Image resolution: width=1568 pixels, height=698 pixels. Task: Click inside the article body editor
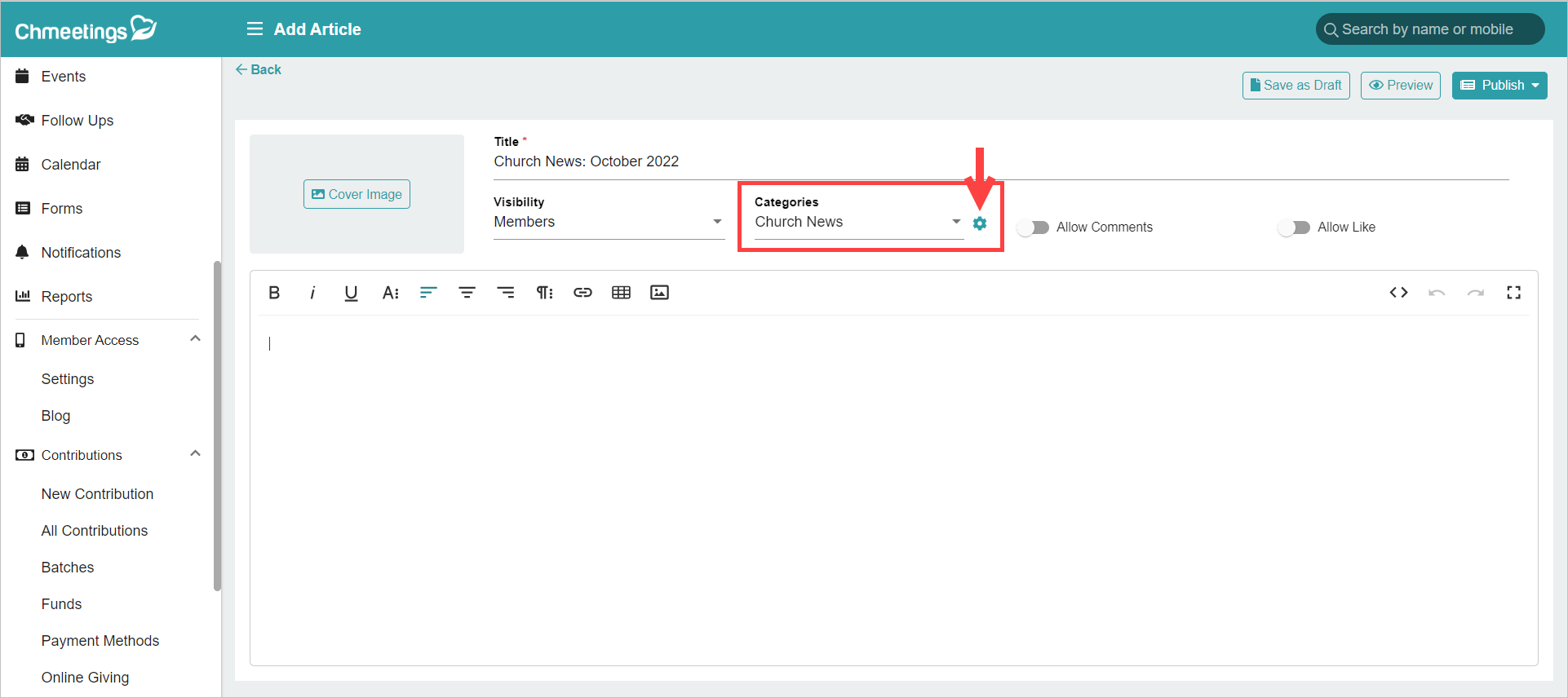[x=893, y=489]
